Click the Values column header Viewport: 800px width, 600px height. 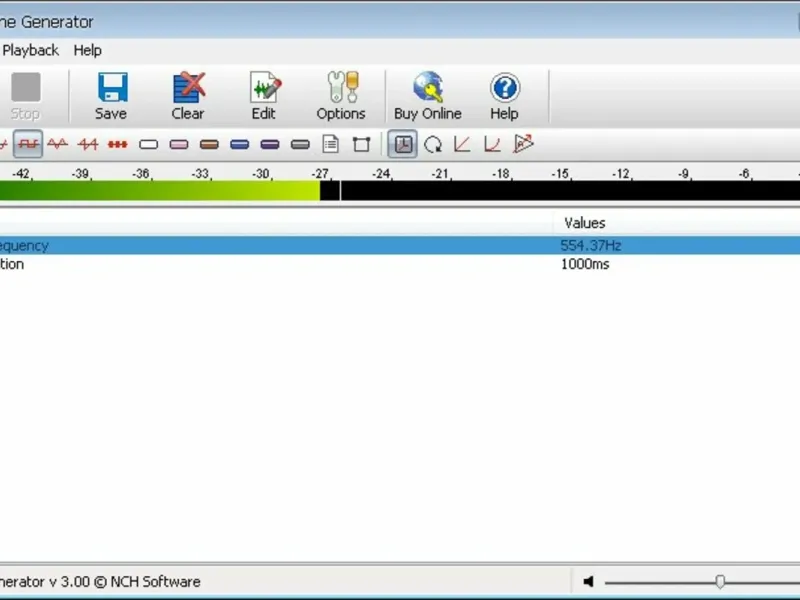585,223
